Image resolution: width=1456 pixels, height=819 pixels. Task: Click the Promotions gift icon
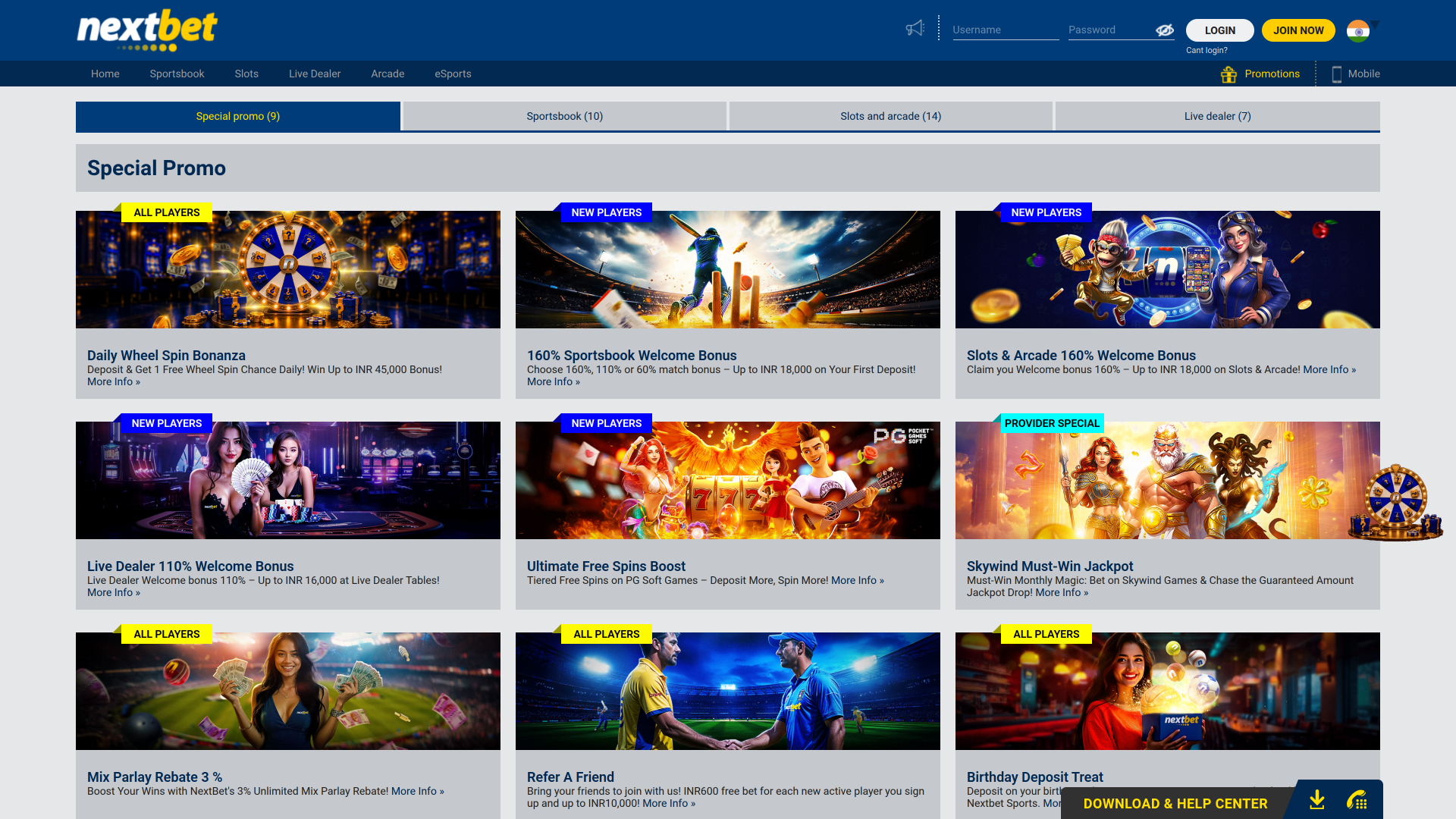1229,74
